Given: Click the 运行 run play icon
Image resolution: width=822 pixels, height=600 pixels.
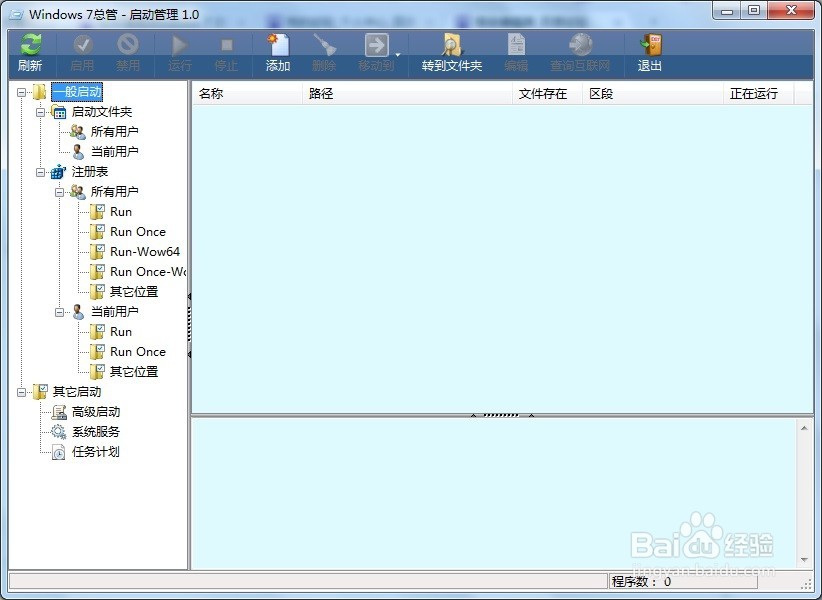Looking at the screenshot, I should pos(180,46).
